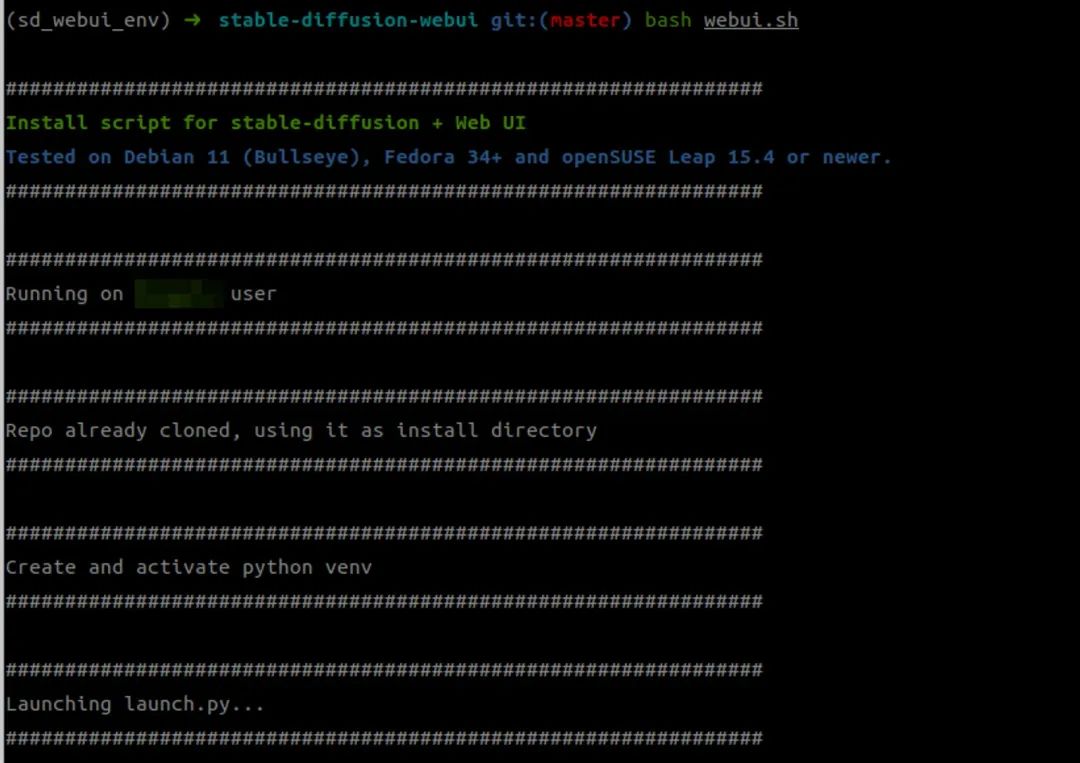Click the 'Running on' text

pos(64,294)
